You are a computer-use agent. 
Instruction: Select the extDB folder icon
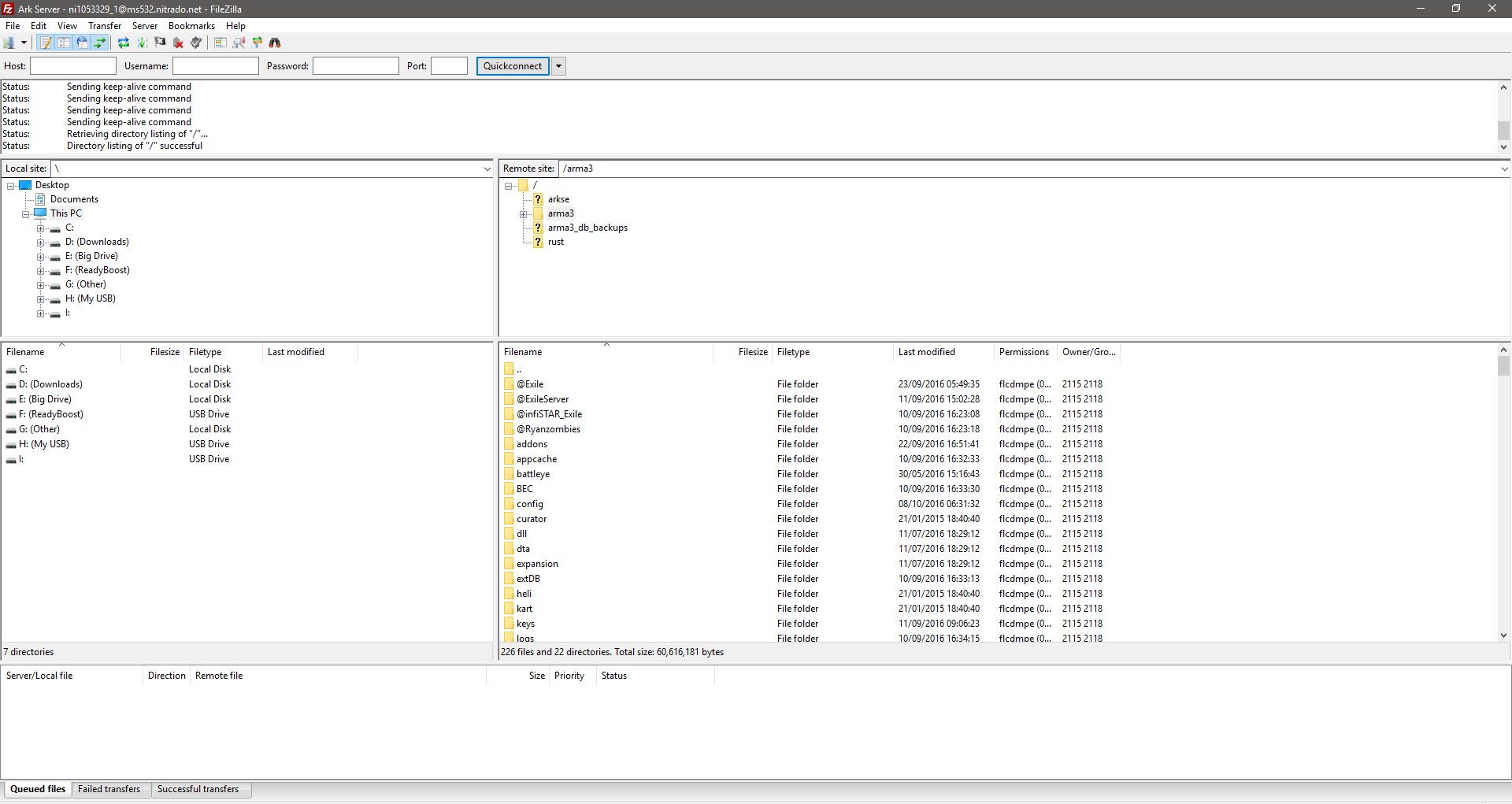click(509, 579)
